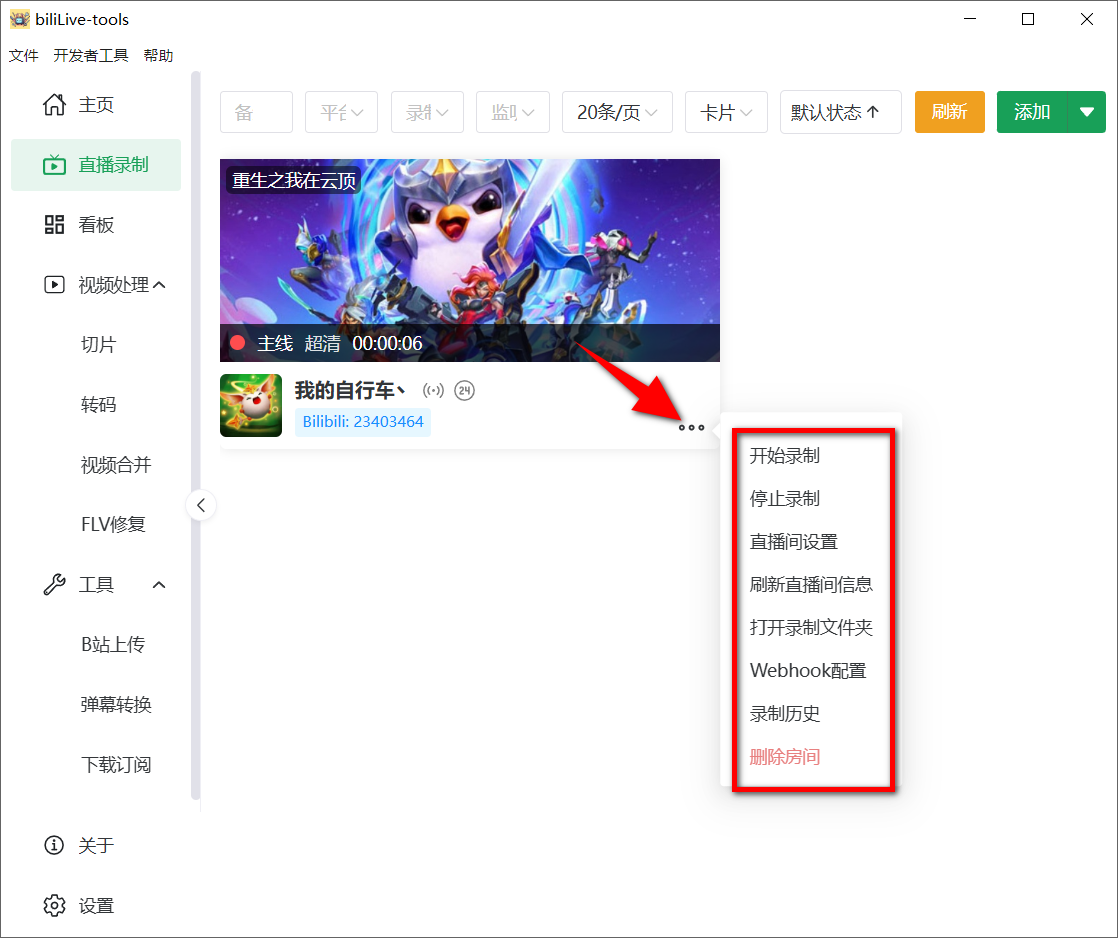This screenshot has width=1118, height=938.
Task: Click the 视频处理 video processing icon
Action: pos(54,284)
